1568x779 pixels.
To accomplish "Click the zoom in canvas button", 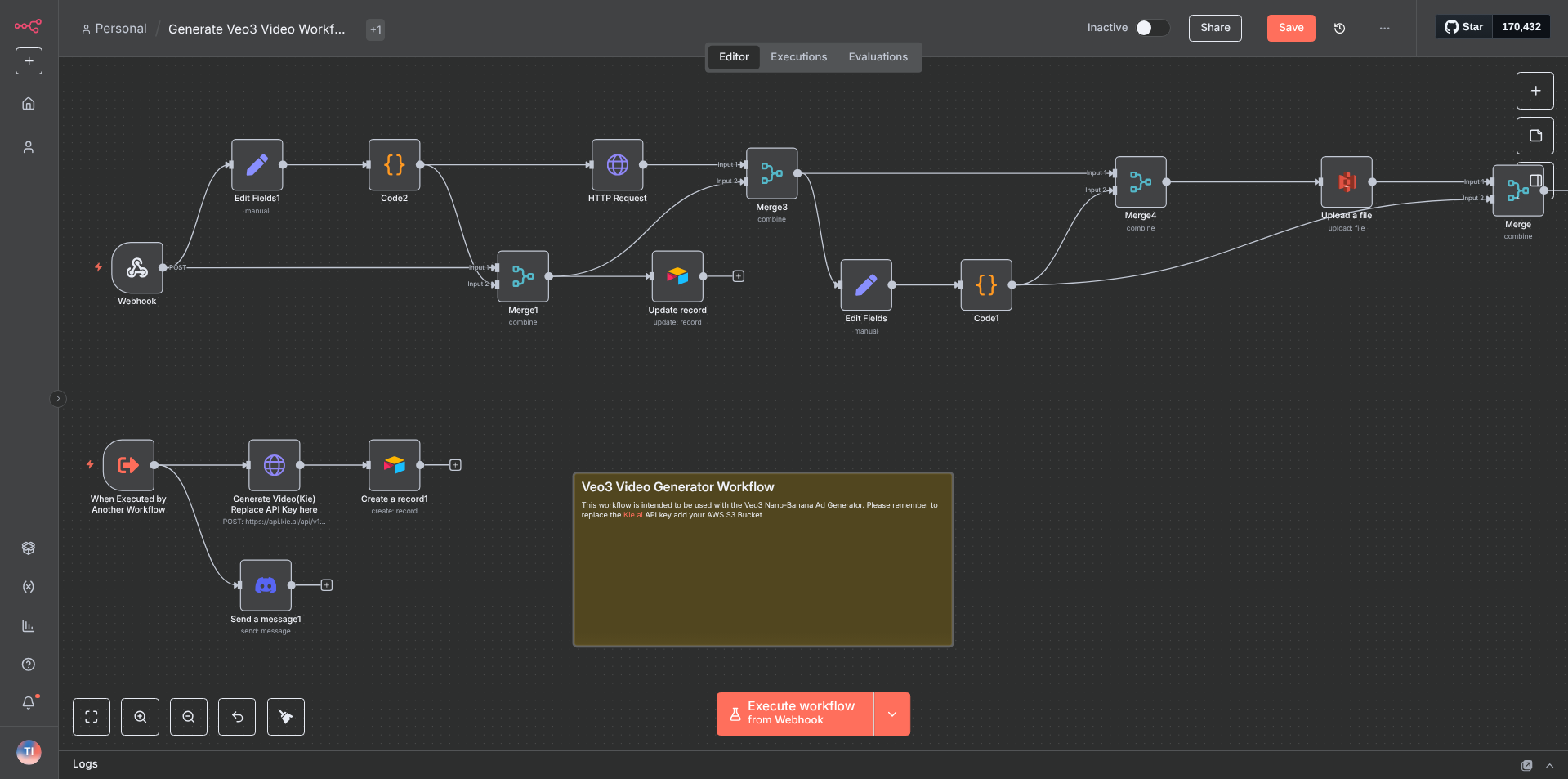I will (141, 717).
